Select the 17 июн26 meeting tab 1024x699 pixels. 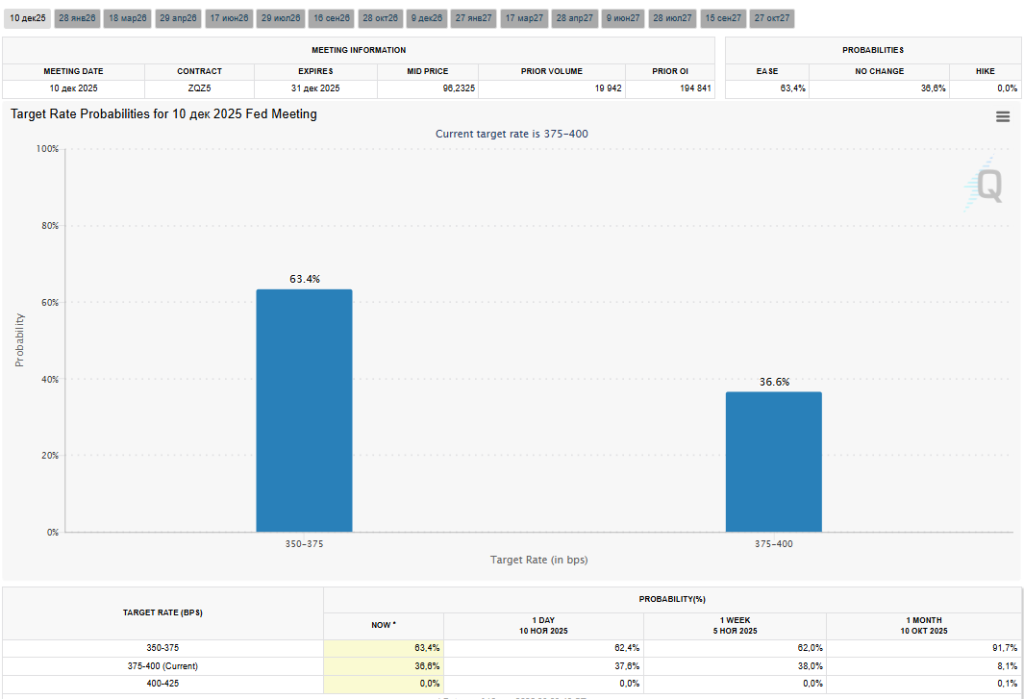click(229, 19)
